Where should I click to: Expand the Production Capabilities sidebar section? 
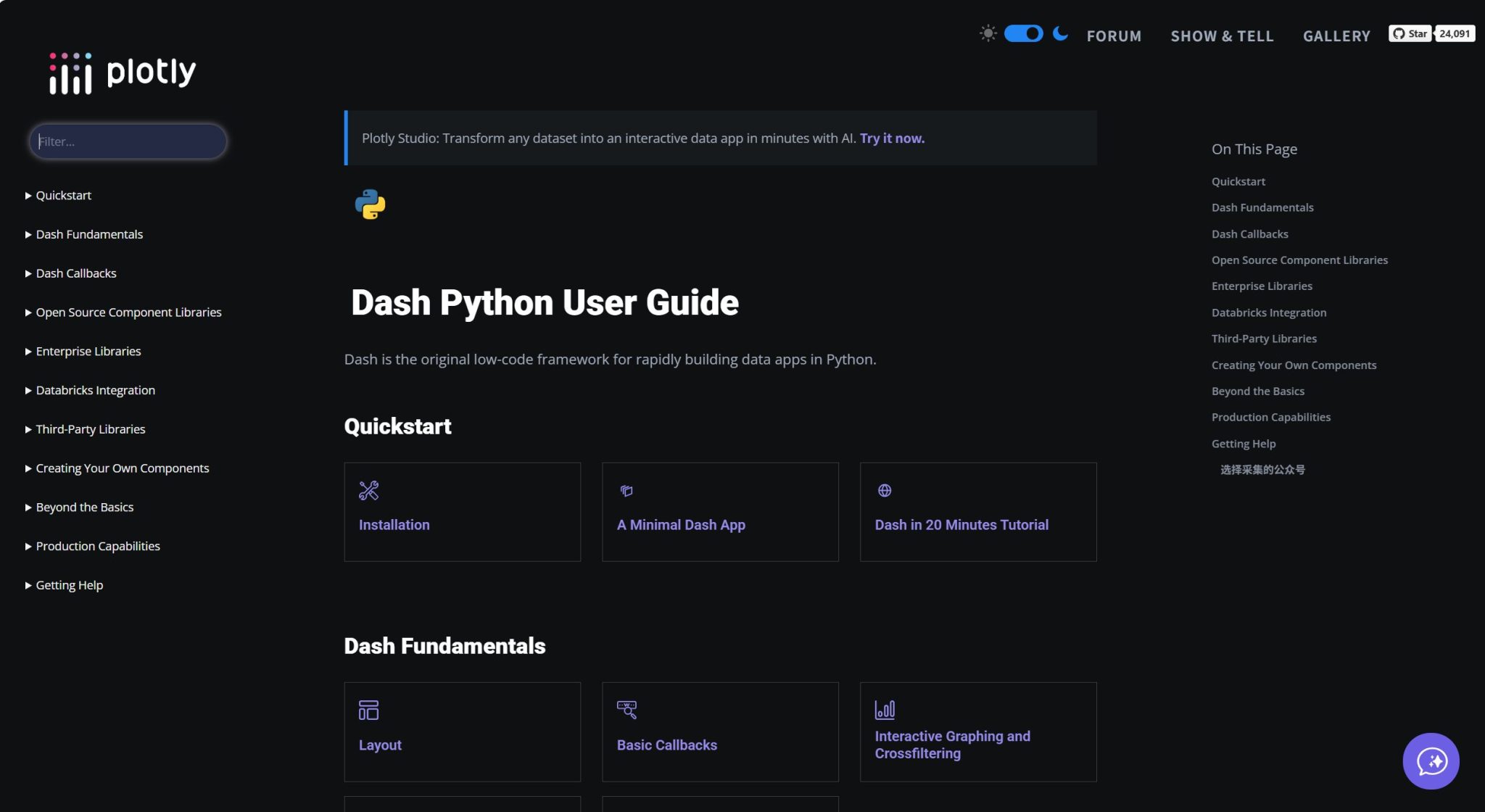(x=92, y=546)
